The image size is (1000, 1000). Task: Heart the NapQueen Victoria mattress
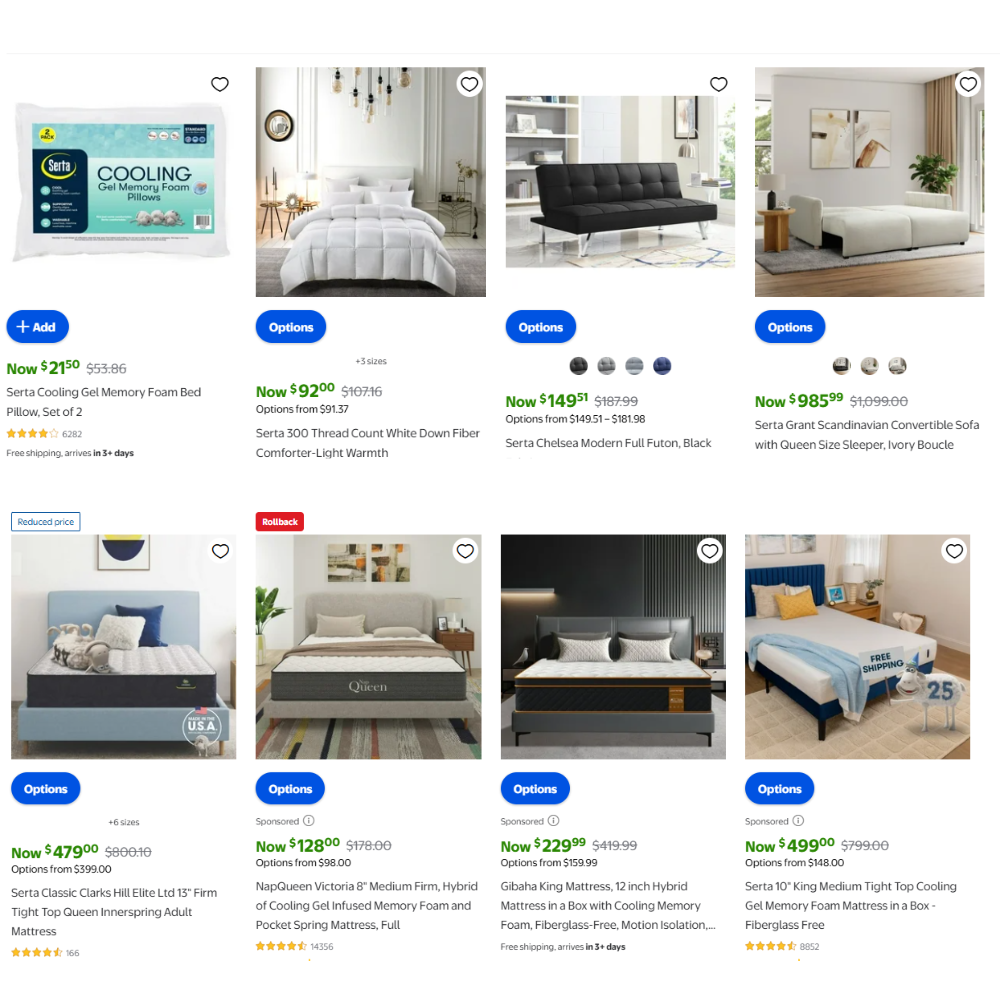(x=466, y=551)
